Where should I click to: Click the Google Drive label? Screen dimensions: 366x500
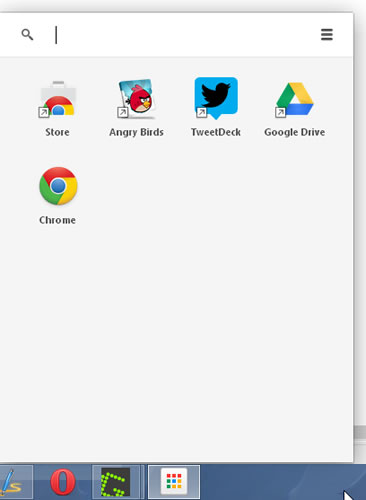pos(295,132)
